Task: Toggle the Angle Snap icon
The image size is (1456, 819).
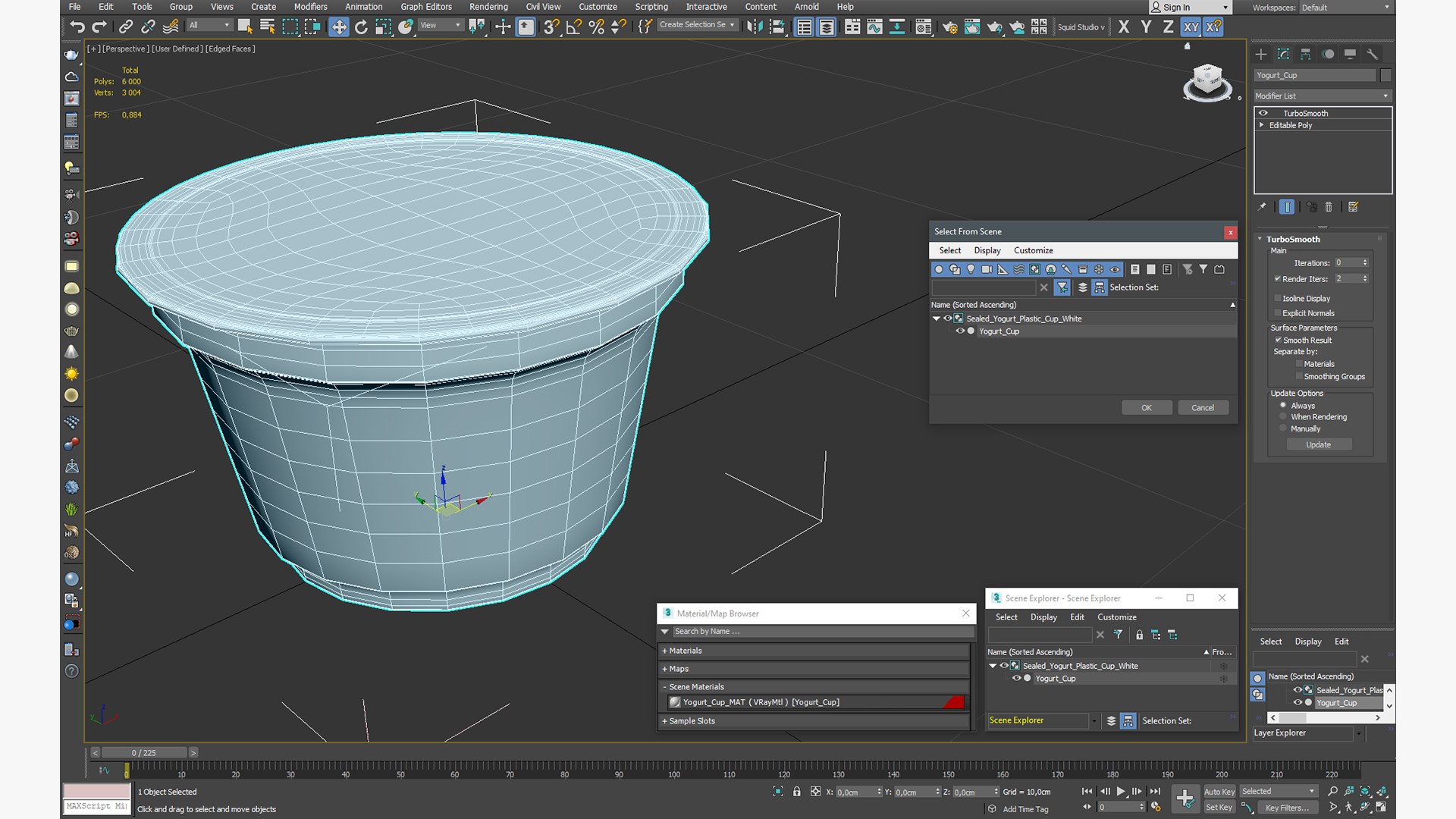Action: pyautogui.click(x=574, y=27)
